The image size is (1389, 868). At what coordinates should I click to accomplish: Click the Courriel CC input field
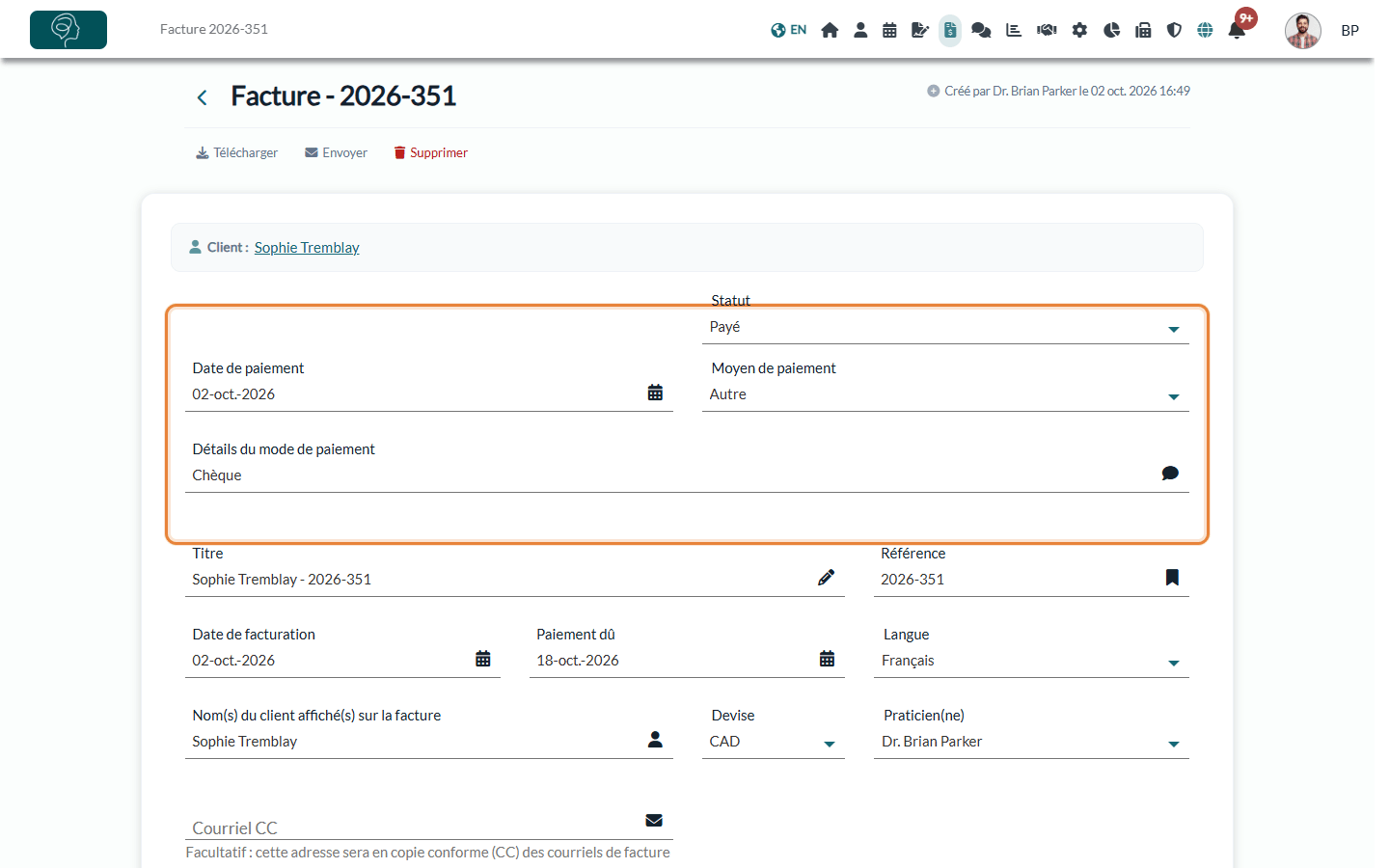pos(429,825)
